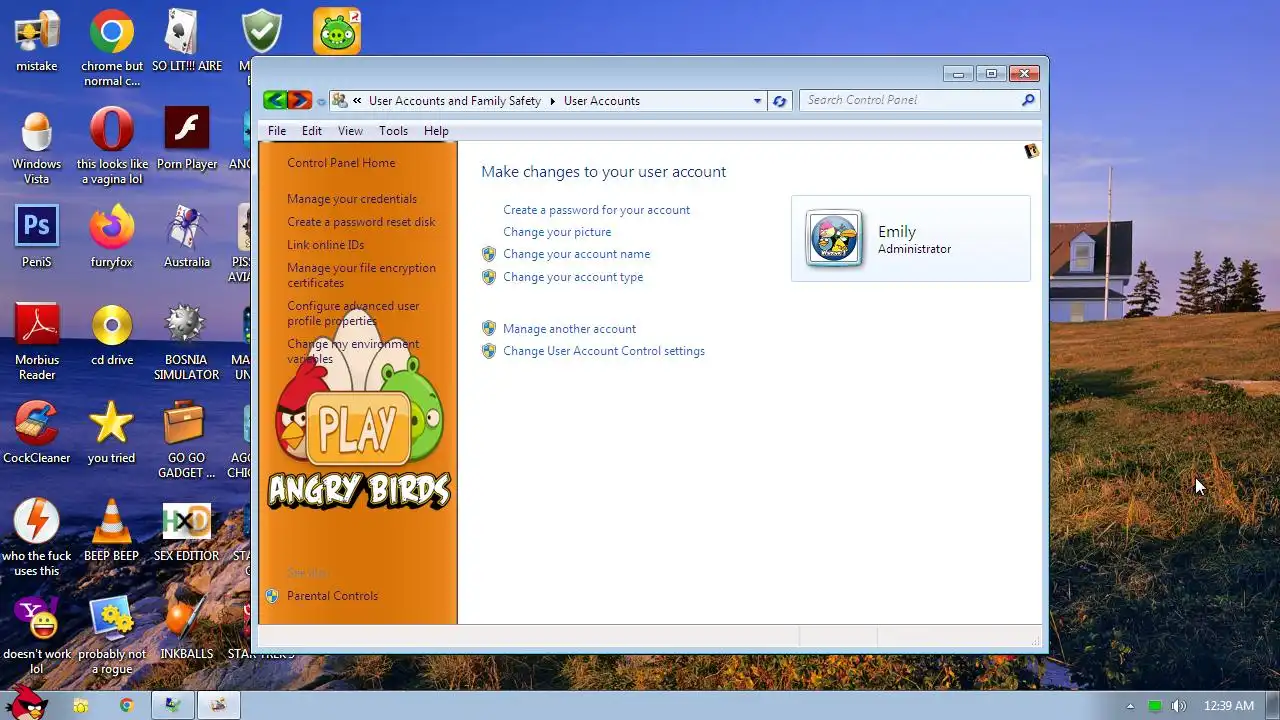Open the volume speaker tray icon
Image resolution: width=1280 pixels, height=720 pixels.
(x=1179, y=706)
